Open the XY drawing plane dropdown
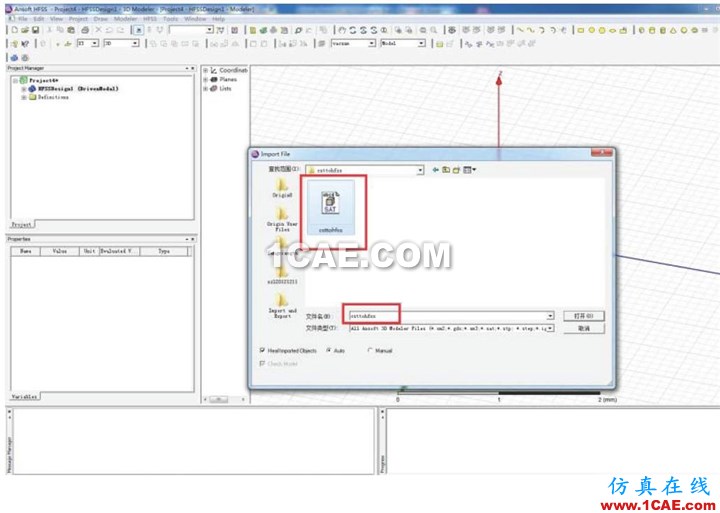 (x=95, y=44)
